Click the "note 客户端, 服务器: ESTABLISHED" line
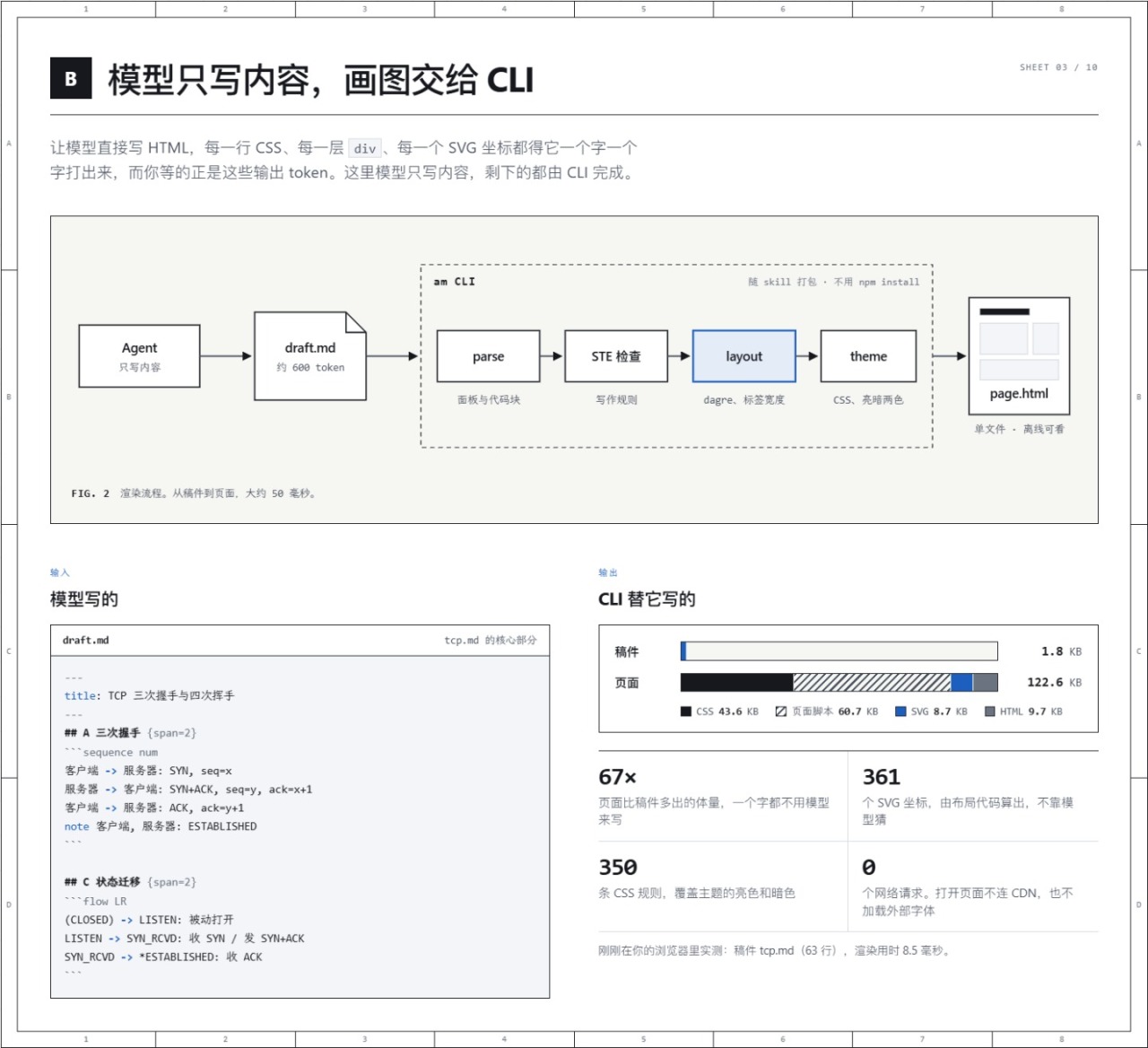The height and width of the screenshot is (1048, 1148). coord(161,826)
